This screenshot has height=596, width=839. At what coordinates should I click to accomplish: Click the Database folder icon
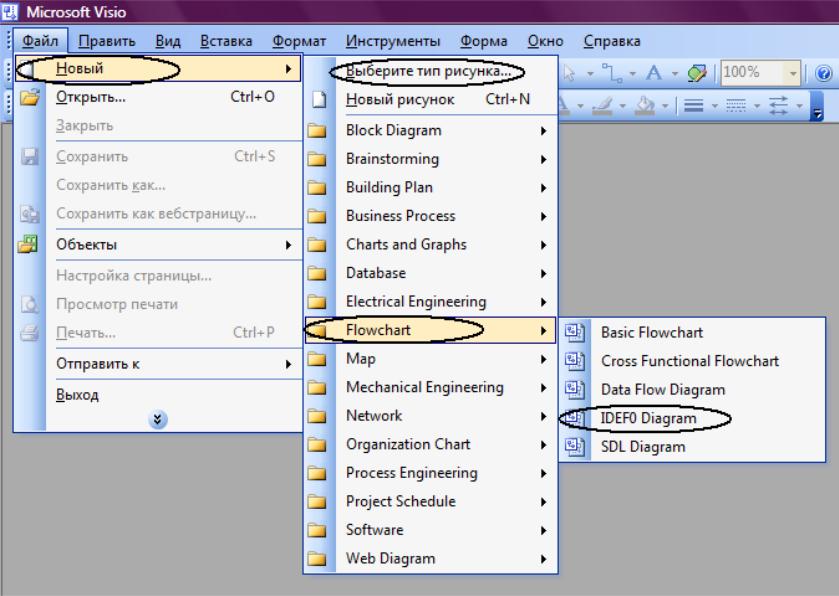(317, 273)
